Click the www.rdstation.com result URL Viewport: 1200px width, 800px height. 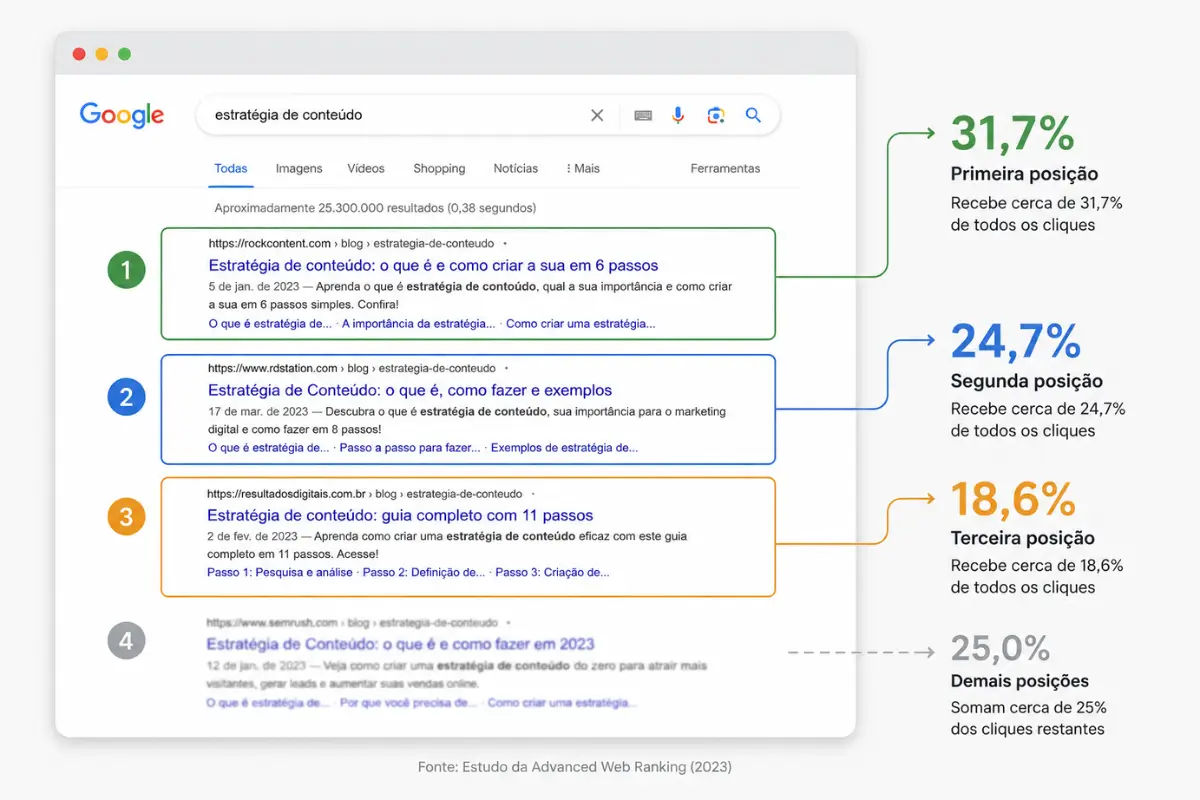(x=352, y=368)
